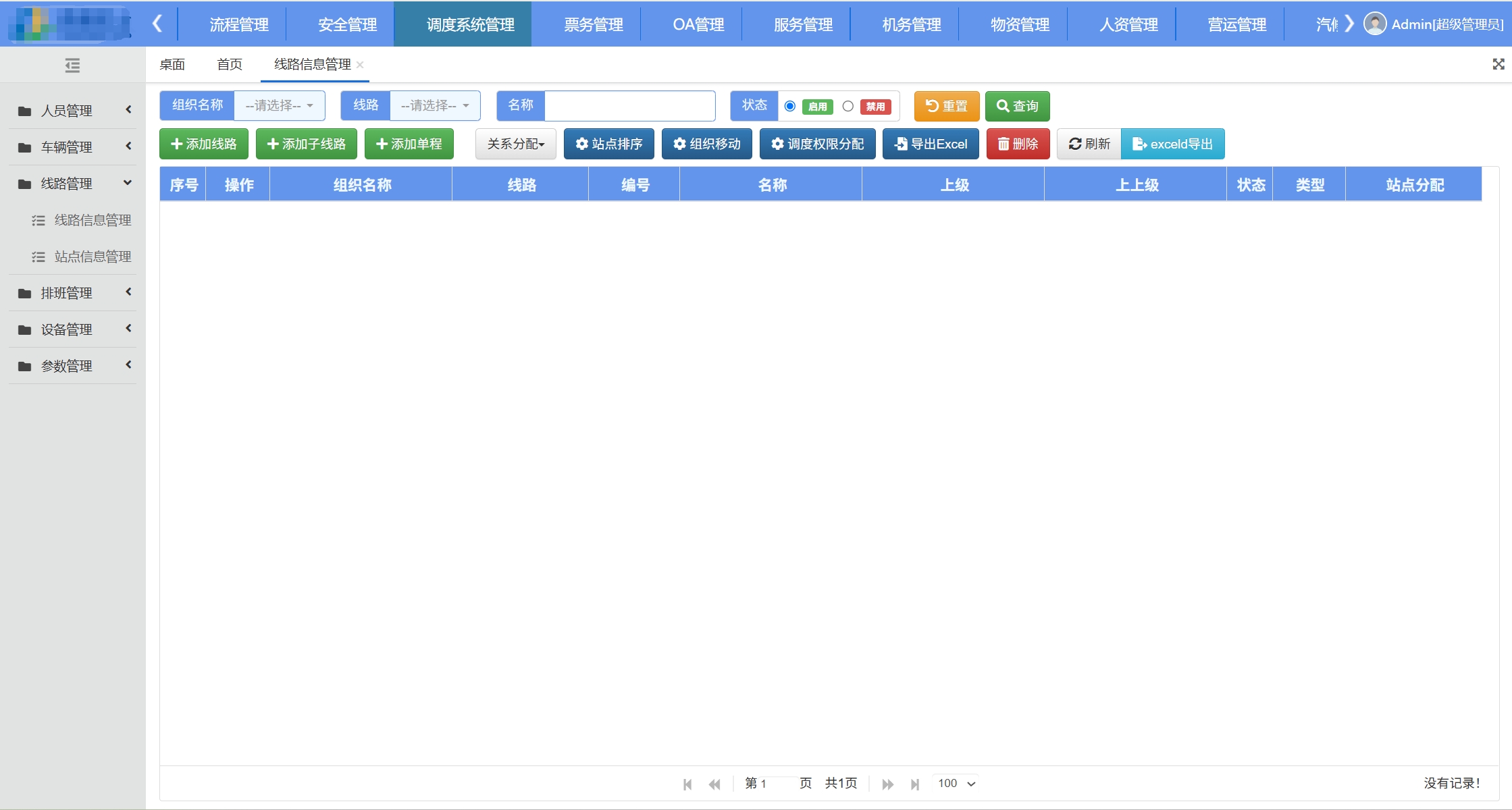Jump to last page with pagination arrow icon
1512x810 pixels.
916,784
